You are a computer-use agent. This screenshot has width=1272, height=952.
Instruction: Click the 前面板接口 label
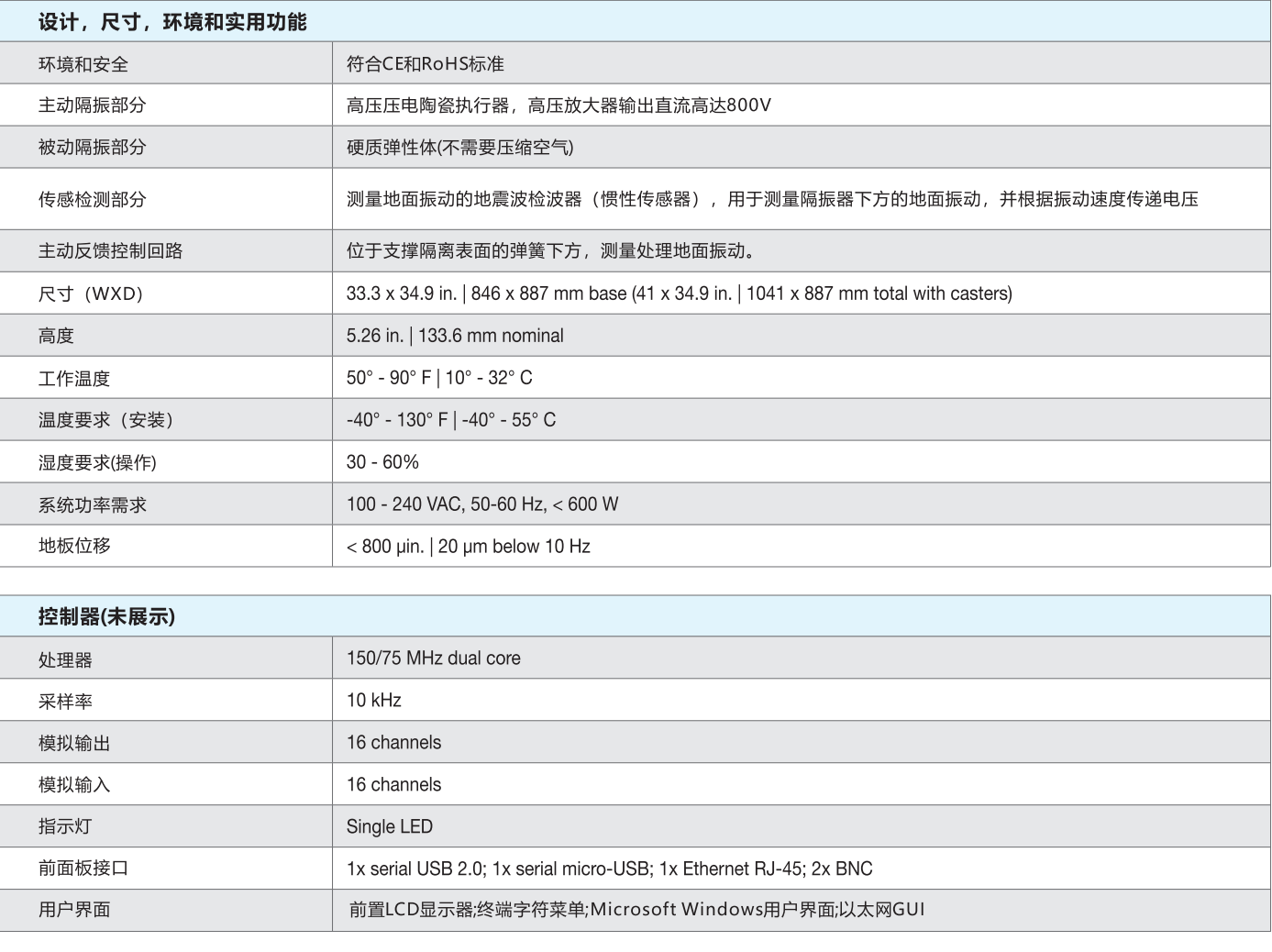click(x=83, y=869)
